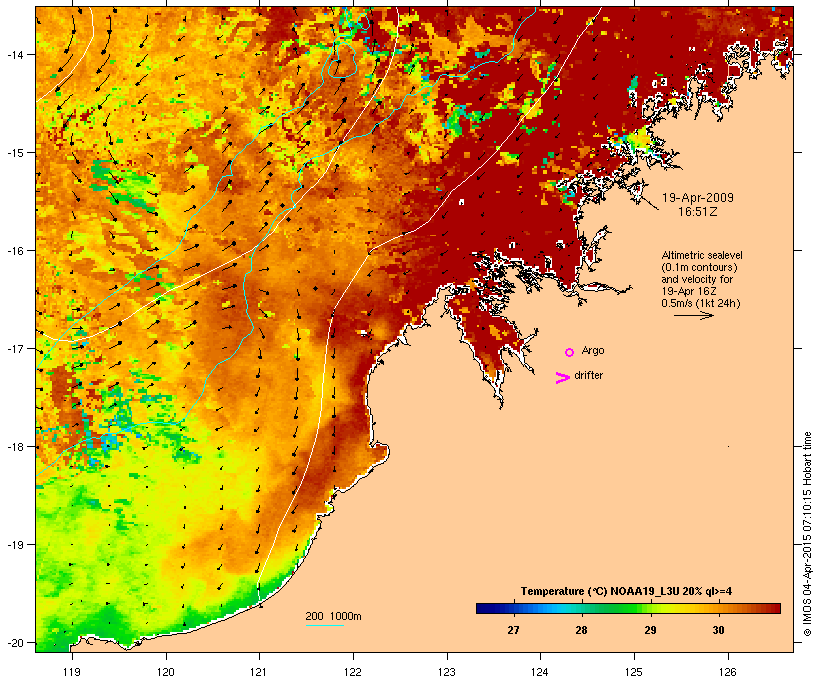The width and height of the screenshot is (820, 680).
Task: Click the '120' longitude axis label
Action: 166,672
